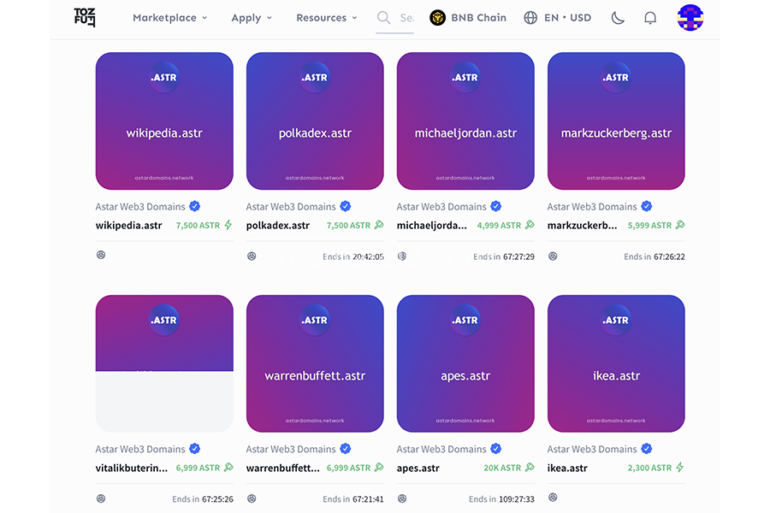The height and width of the screenshot is (513, 770).
Task: Click the globe language icon
Action: click(530, 18)
